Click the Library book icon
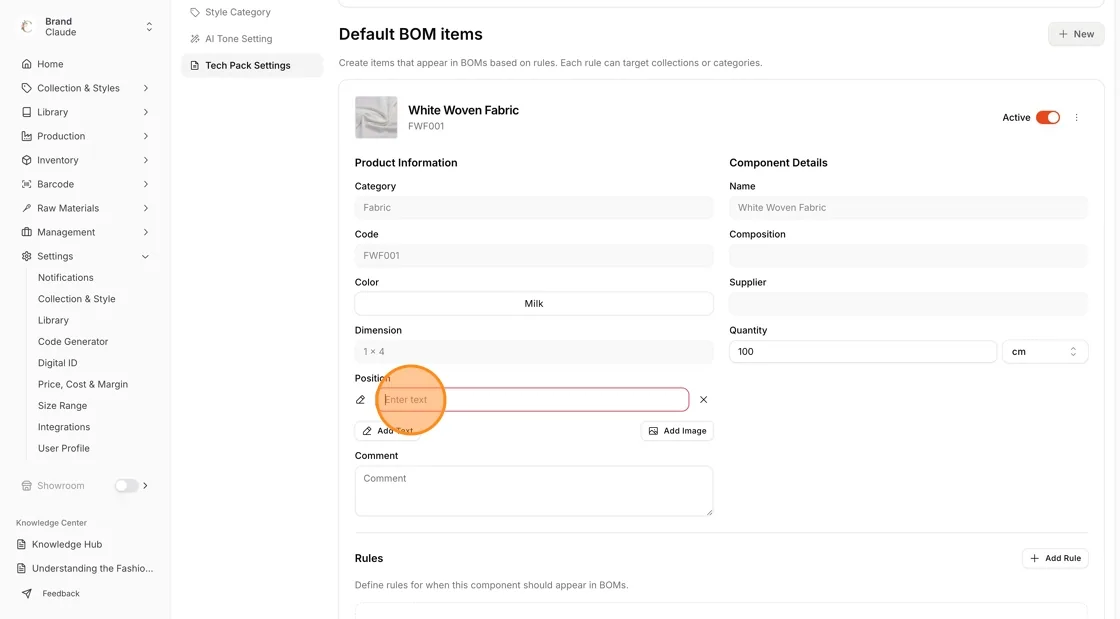 [x=26, y=112]
